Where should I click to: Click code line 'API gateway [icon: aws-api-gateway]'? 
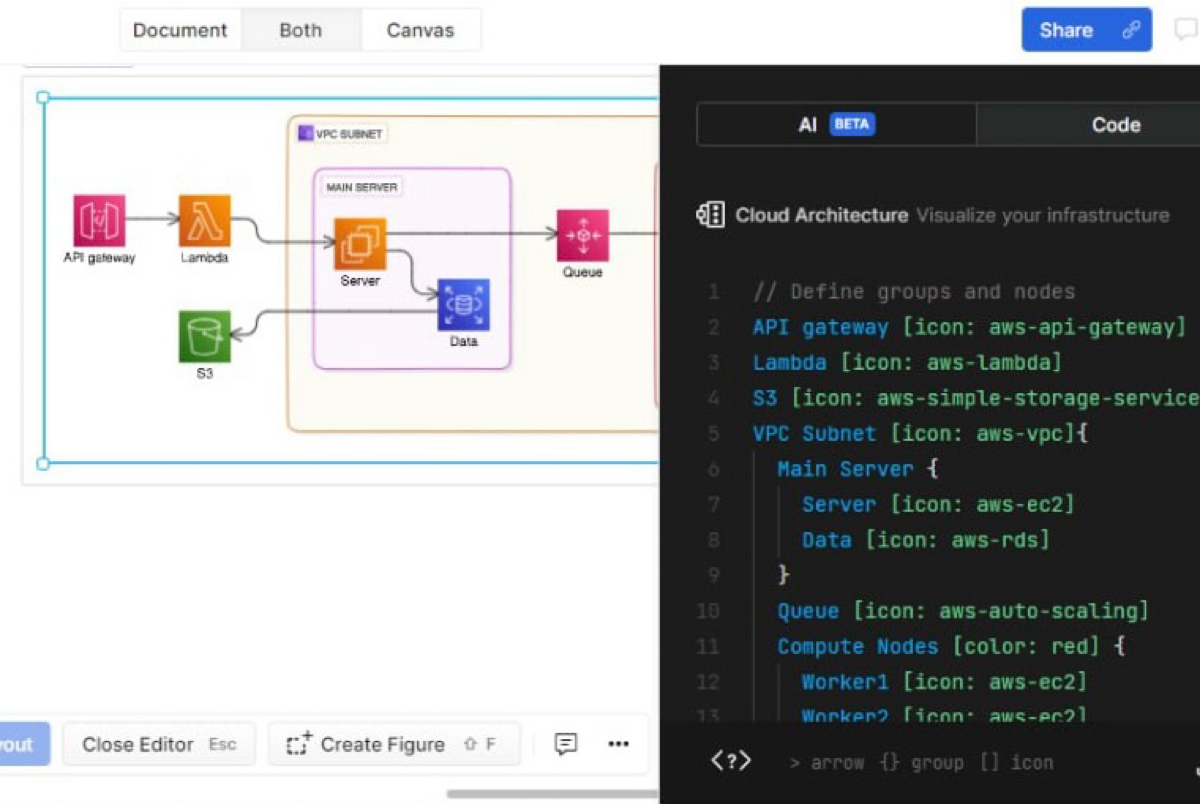click(969, 327)
